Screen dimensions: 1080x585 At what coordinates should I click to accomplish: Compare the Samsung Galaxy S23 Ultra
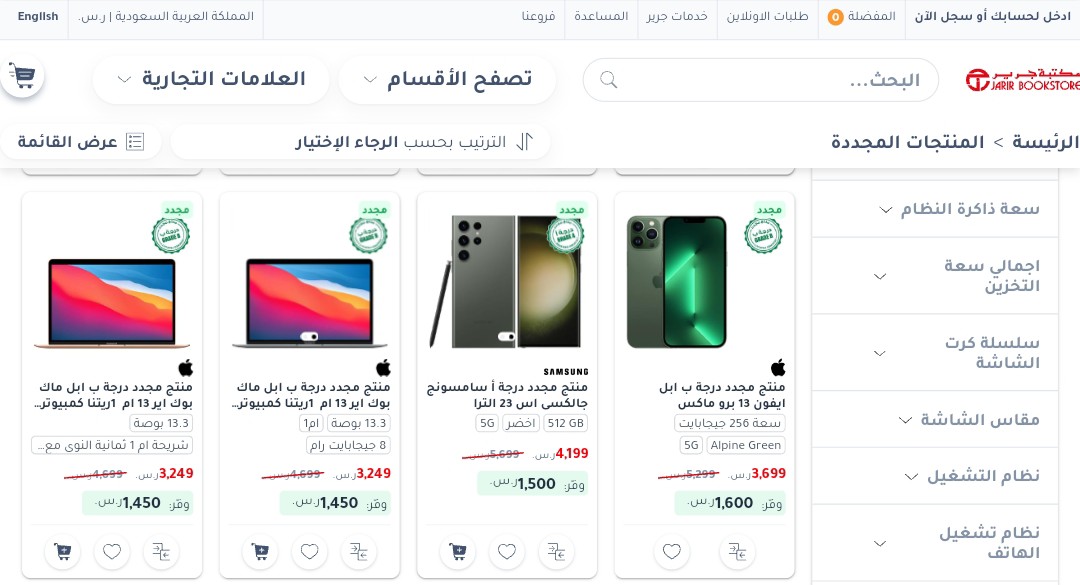(556, 551)
